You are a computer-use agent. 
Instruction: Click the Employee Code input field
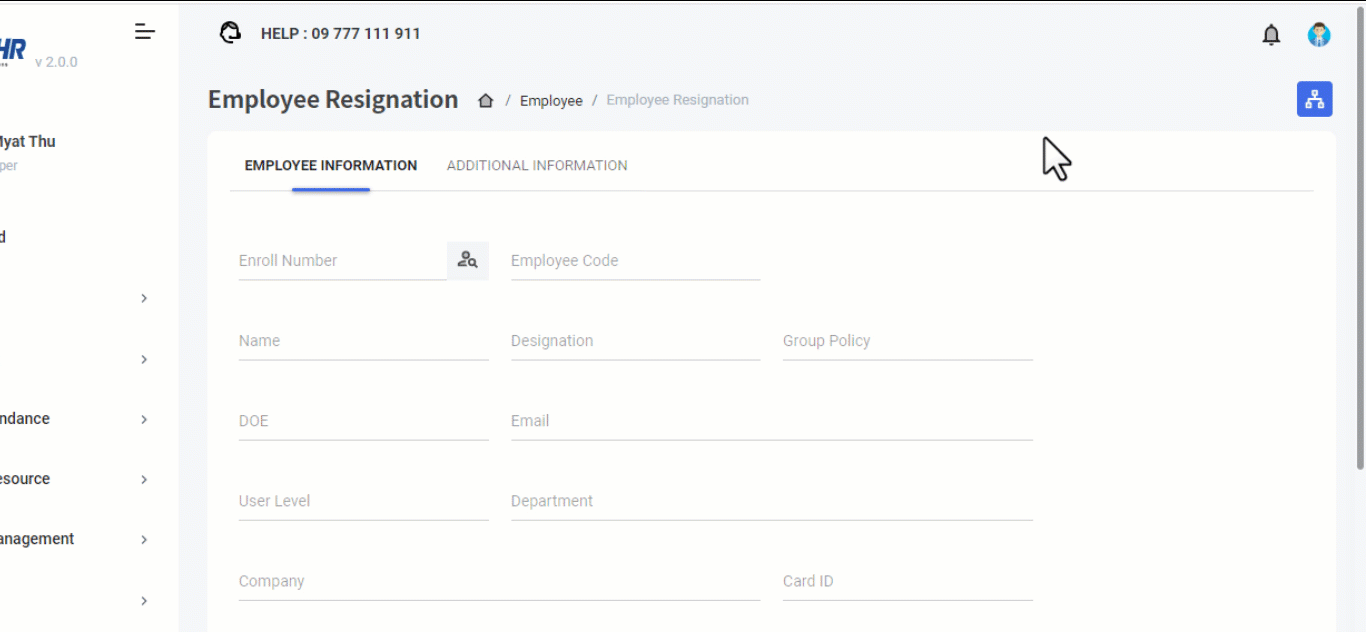click(635, 261)
